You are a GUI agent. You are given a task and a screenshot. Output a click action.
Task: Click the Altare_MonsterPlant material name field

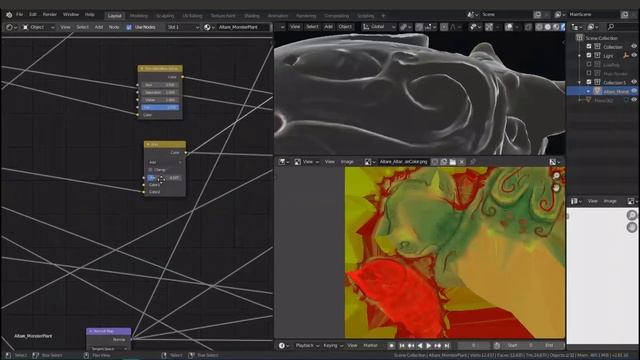243,27
